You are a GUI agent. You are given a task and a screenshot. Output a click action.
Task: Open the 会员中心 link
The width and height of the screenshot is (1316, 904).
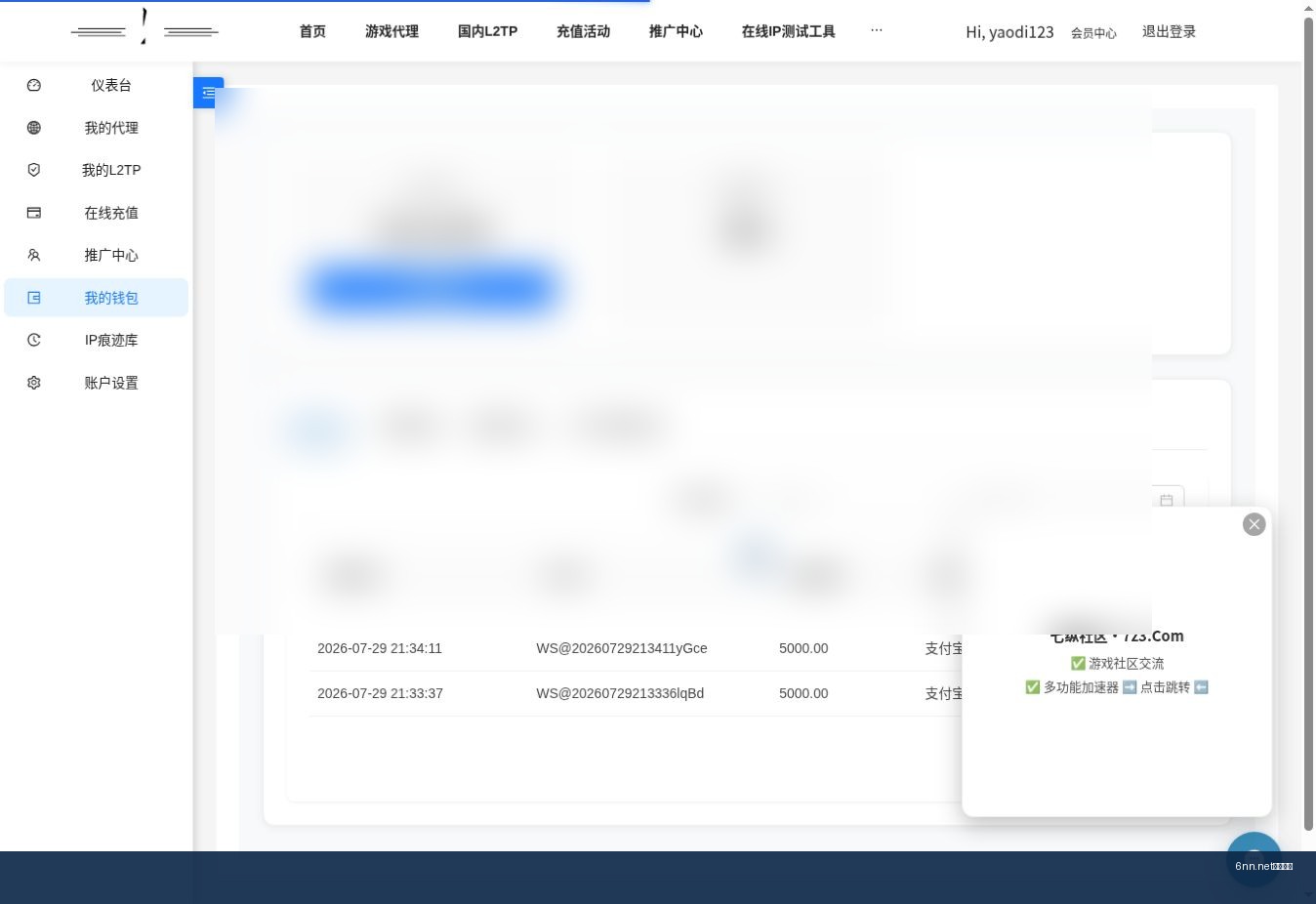[x=1093, y=33]
